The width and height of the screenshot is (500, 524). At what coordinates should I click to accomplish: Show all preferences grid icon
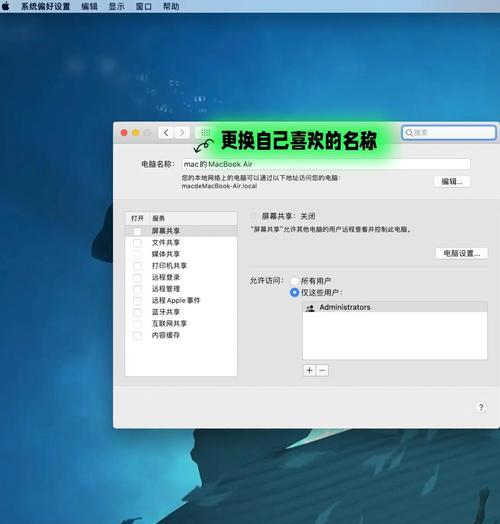[205, 133]
